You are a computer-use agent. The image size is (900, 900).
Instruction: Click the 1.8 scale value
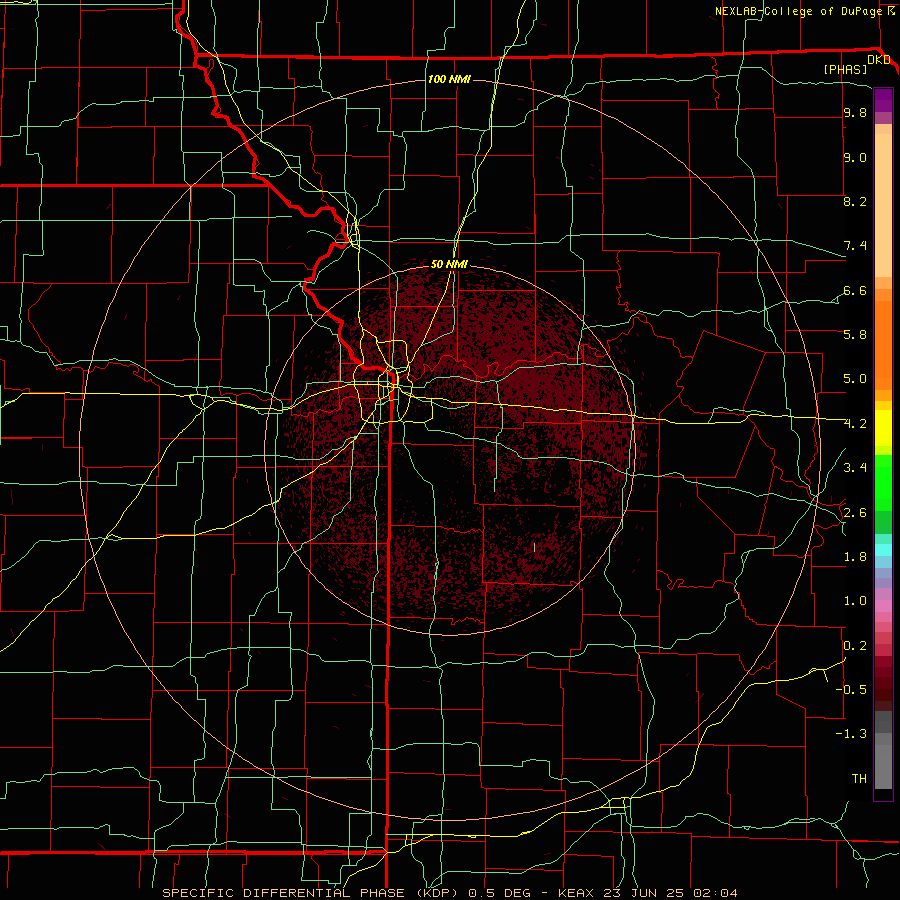pos(855,557)
